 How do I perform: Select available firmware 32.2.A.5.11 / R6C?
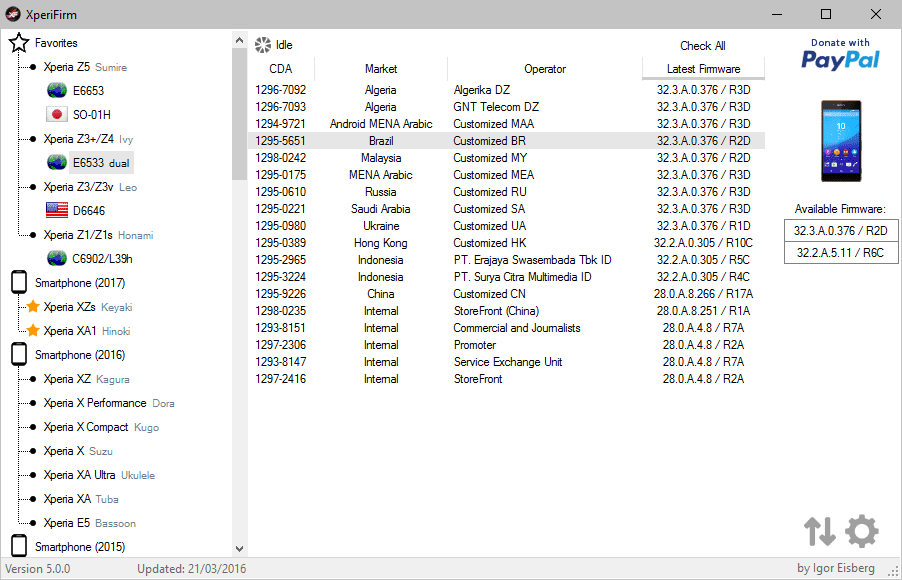[841, 253]
